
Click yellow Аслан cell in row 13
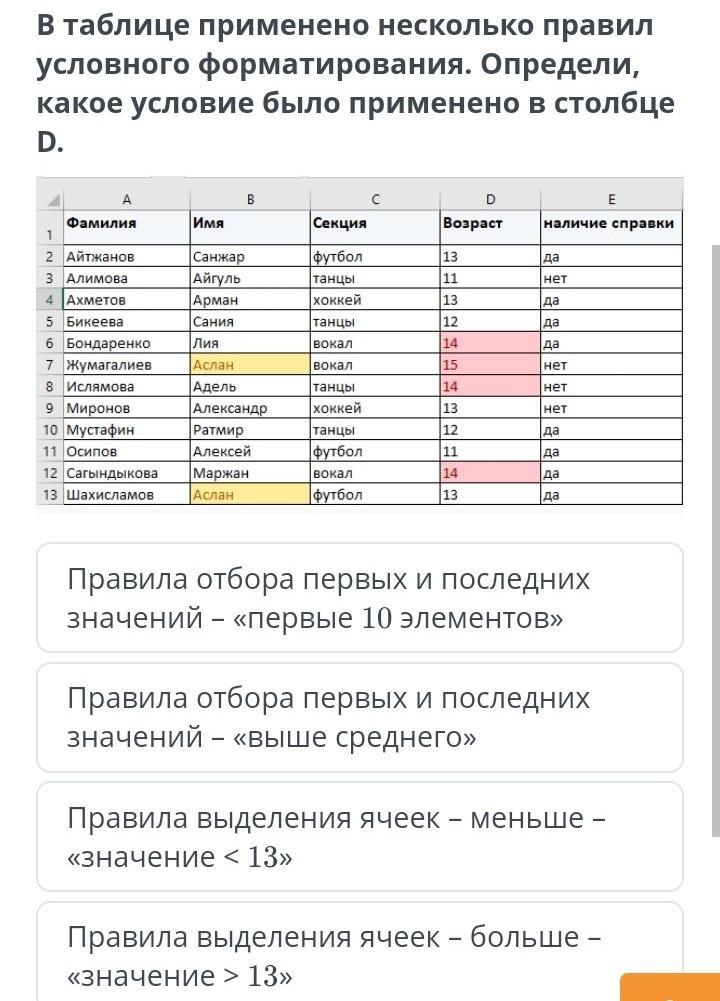250,495
